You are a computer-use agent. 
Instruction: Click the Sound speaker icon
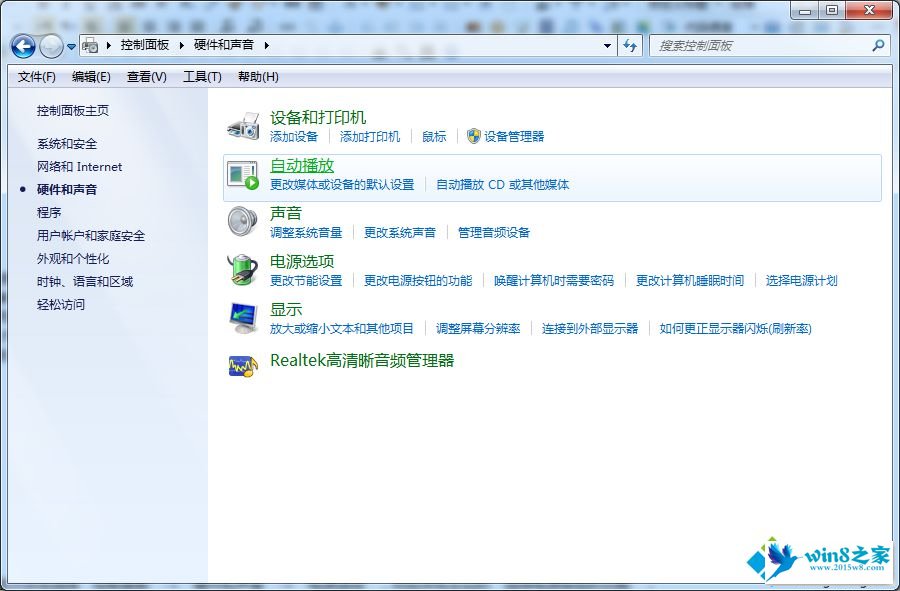243,222
